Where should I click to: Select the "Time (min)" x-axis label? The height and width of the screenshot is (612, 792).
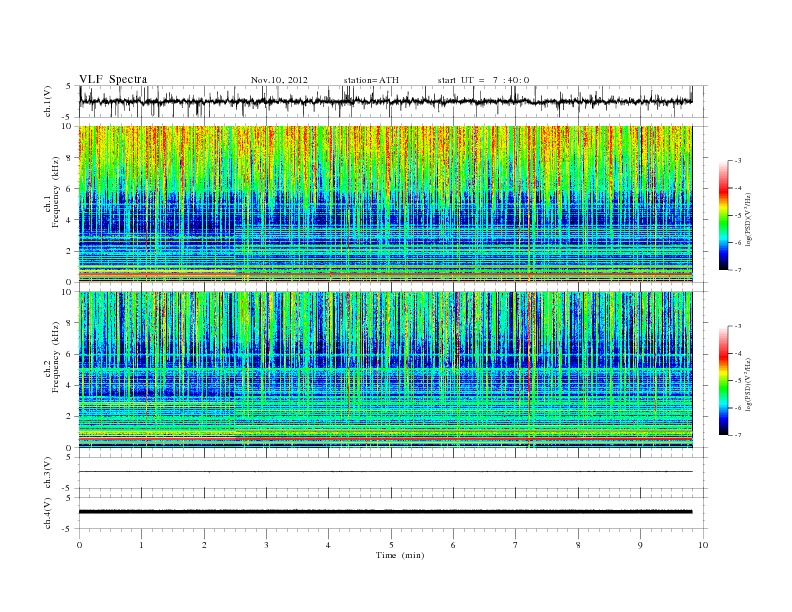(x=400, y=555)
